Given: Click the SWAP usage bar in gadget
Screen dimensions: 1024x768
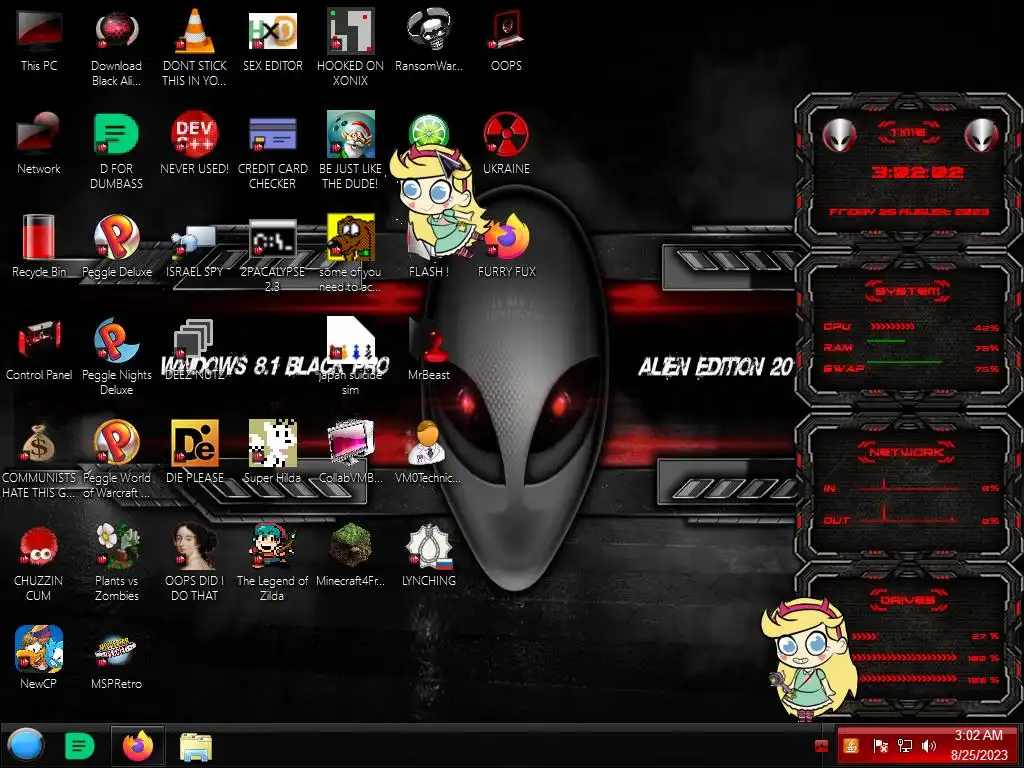Looking at the screenshot, I should click(904, 361).
